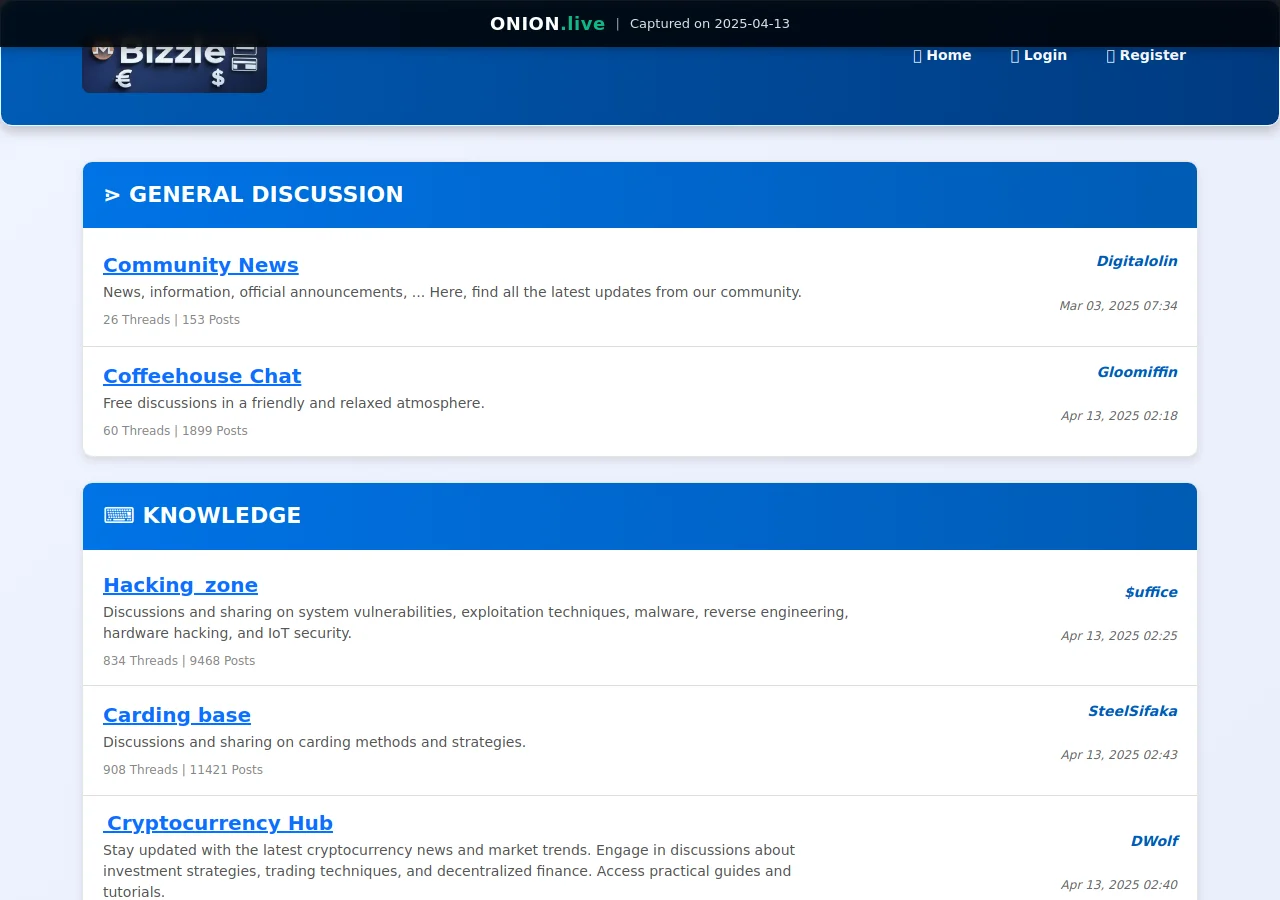
Task: Click the icon beside the Home link
Action: tap(917, 56)
